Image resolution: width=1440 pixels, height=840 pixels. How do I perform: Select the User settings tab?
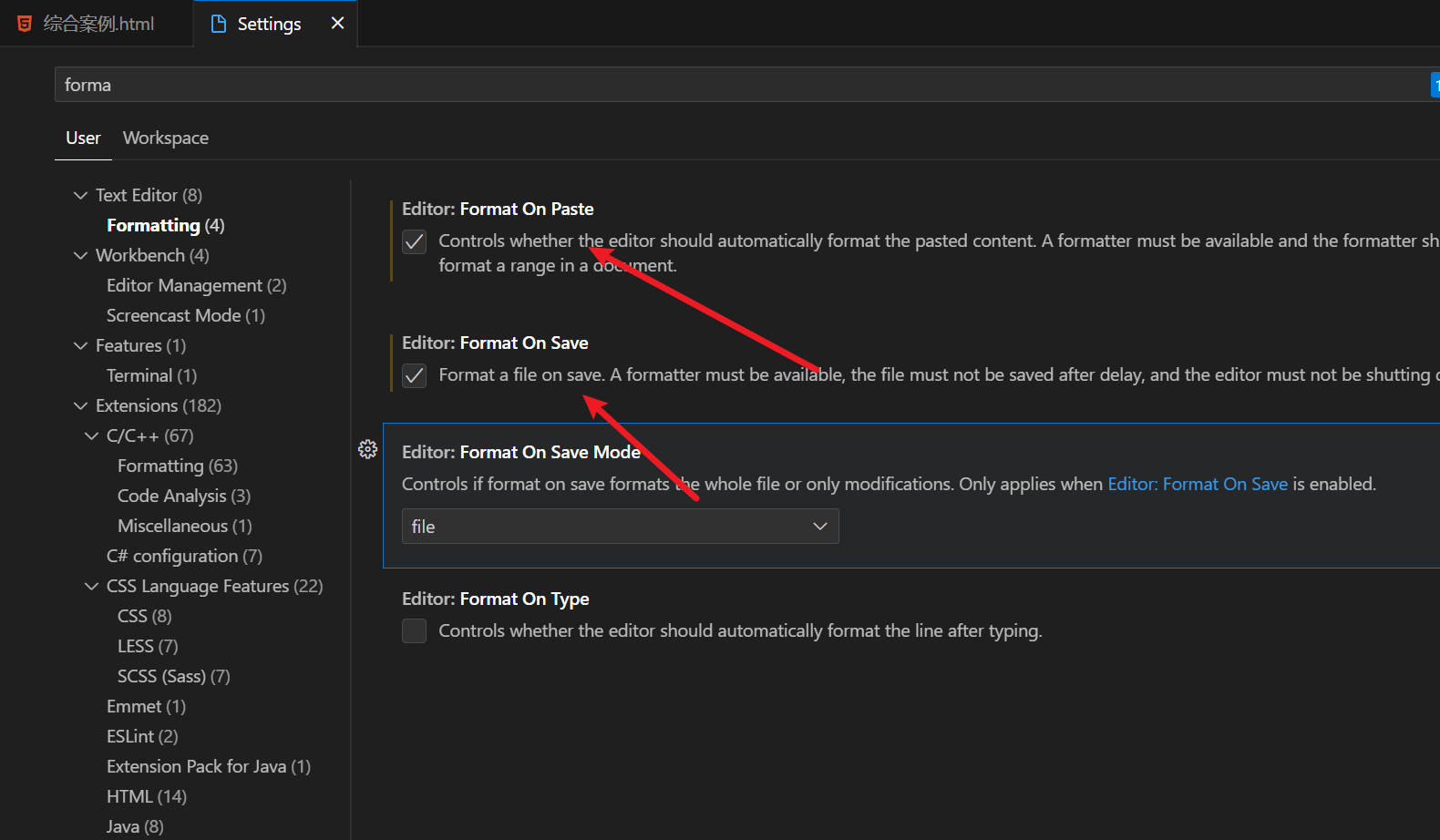[83, 138]
